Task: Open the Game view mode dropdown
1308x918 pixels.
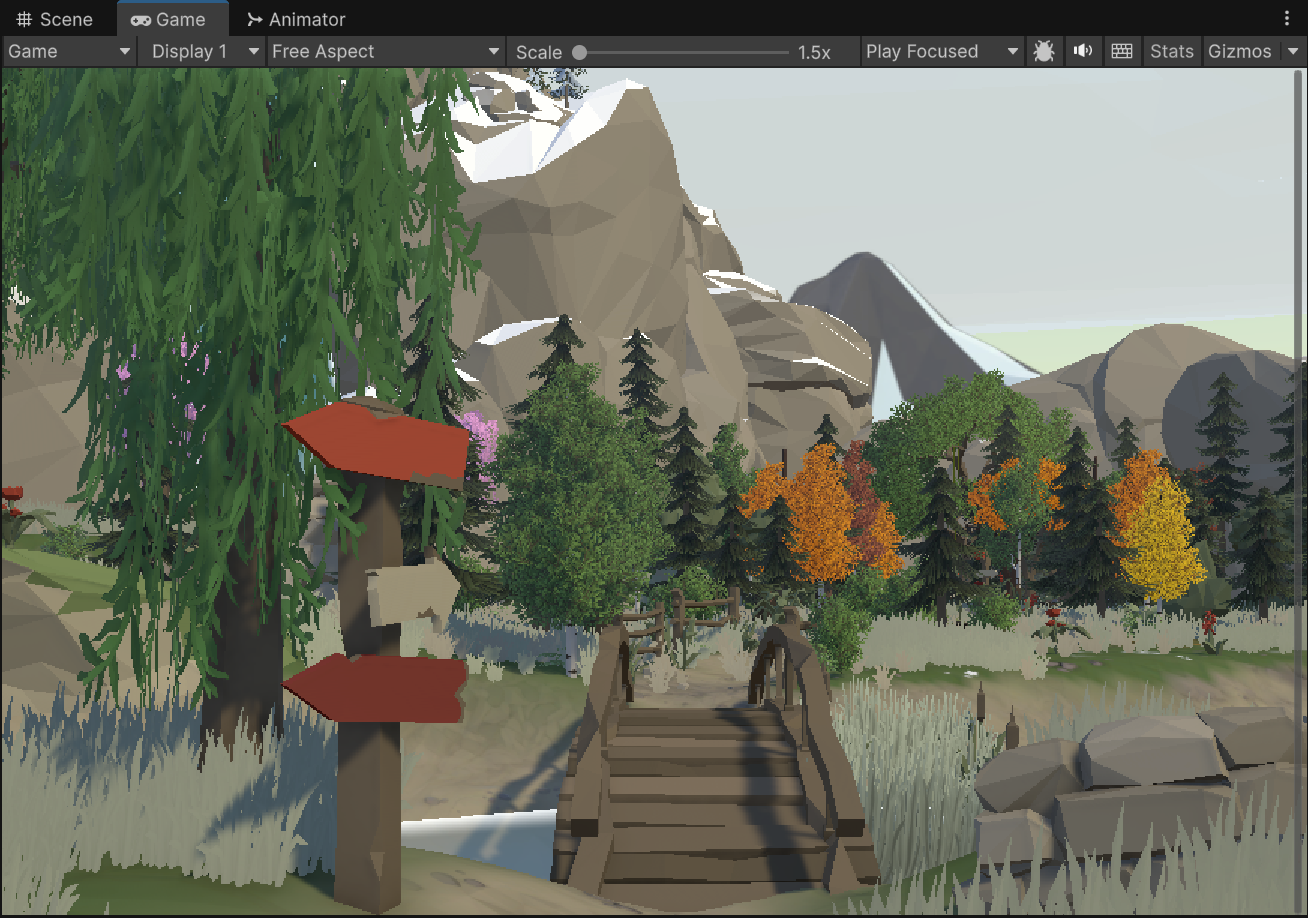Action: click(x=70, y=52)
